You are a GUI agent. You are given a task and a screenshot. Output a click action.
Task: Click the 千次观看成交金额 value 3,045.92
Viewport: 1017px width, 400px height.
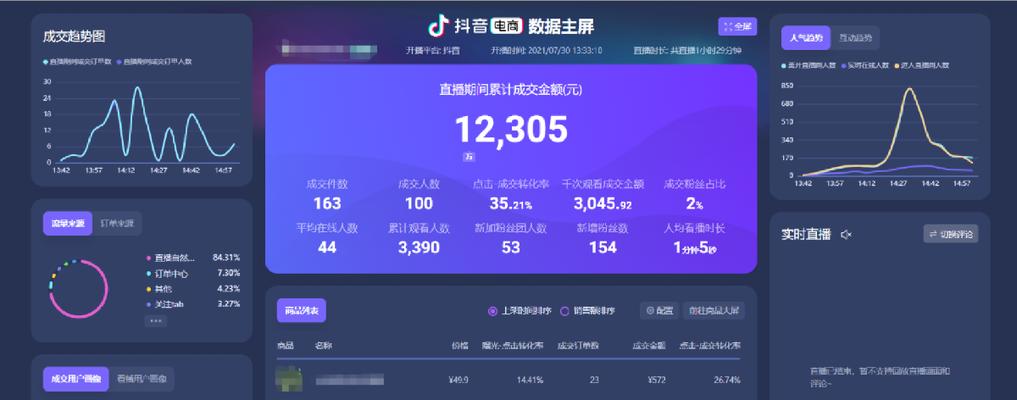pos(603,204)
